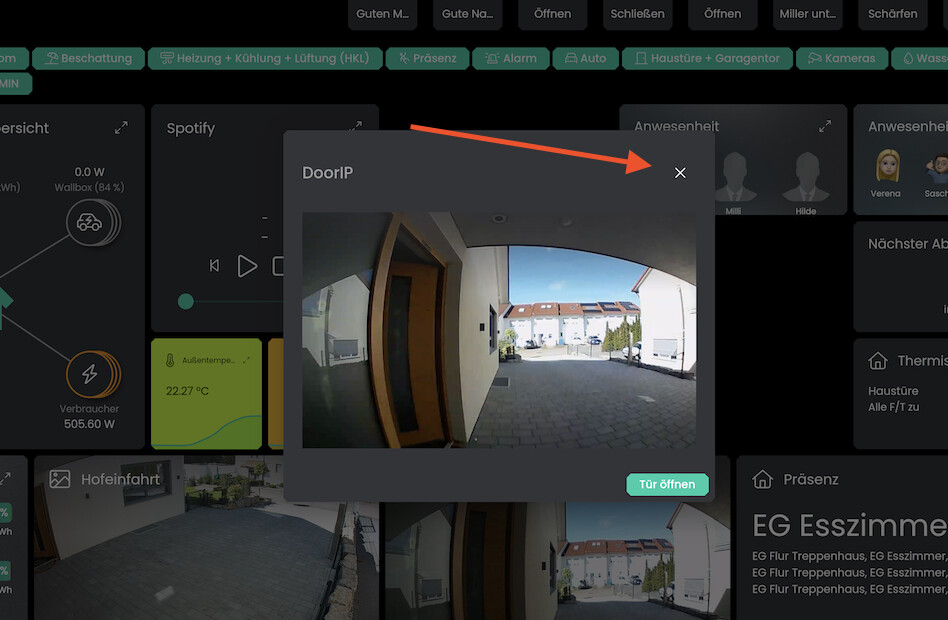Expand the Außentemperatur tile

[x=246, y=360]
